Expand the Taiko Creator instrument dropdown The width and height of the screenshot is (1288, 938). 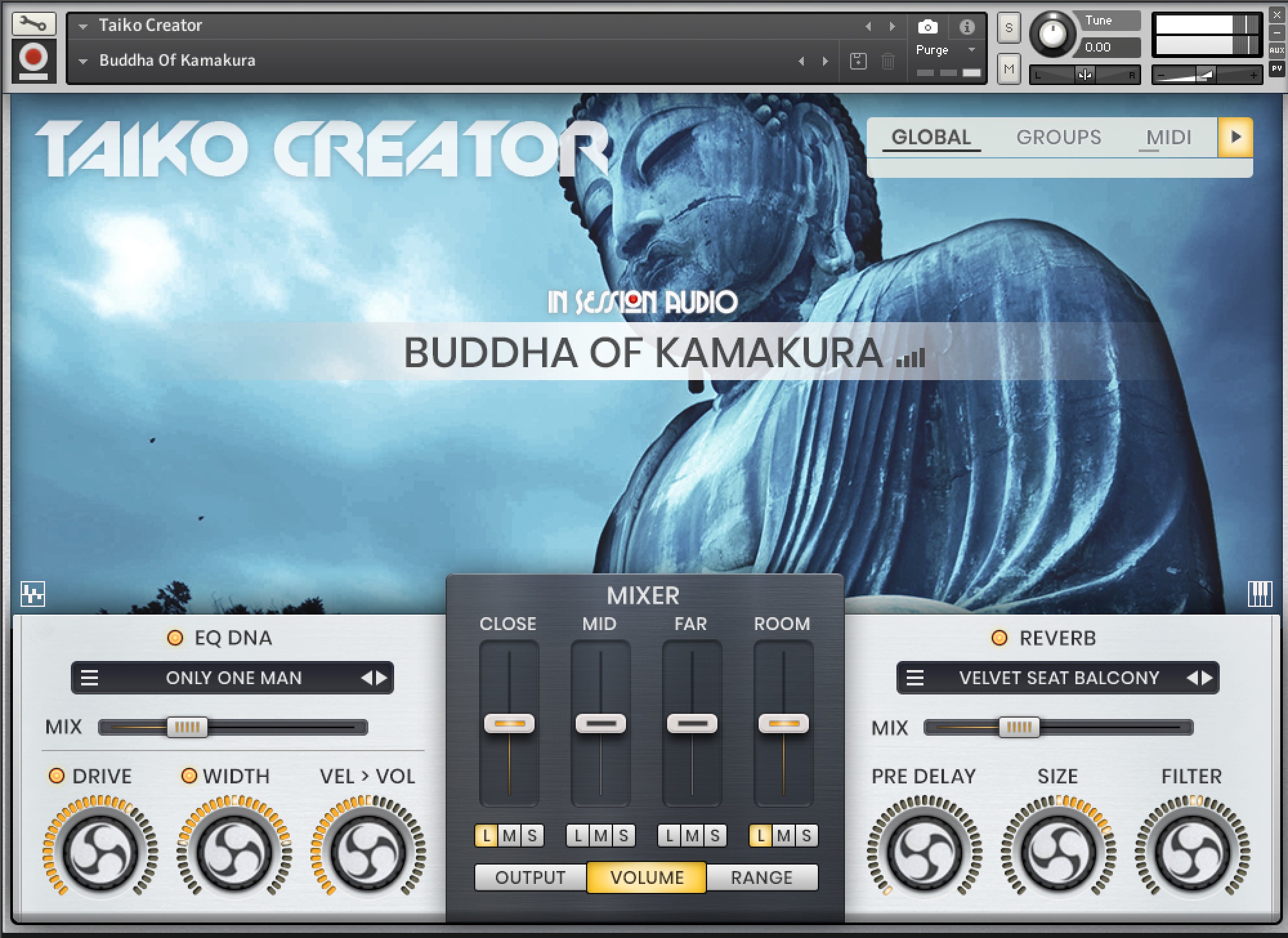83,26
